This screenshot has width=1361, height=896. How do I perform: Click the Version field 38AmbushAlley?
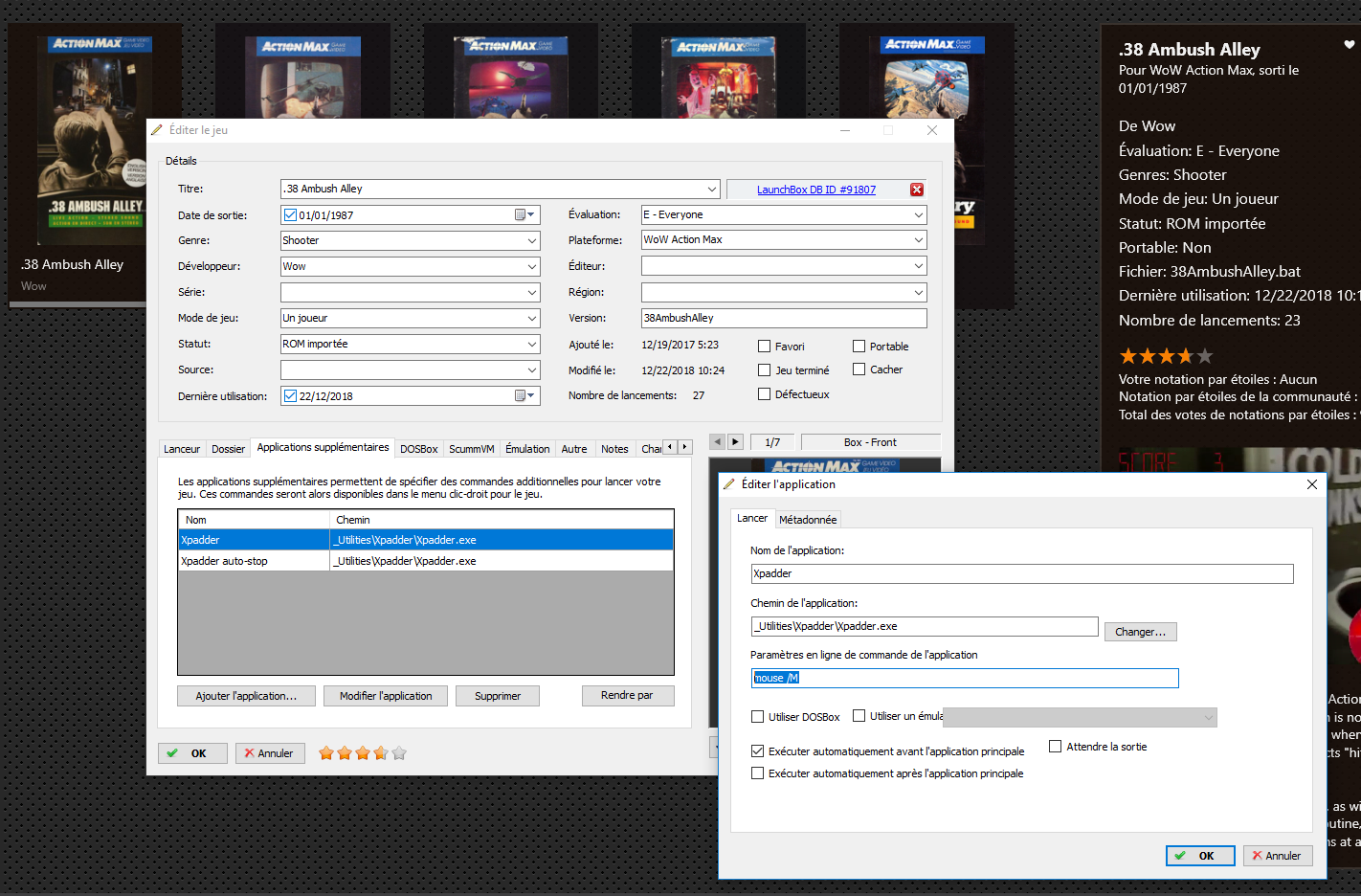(x=784, y=318)
